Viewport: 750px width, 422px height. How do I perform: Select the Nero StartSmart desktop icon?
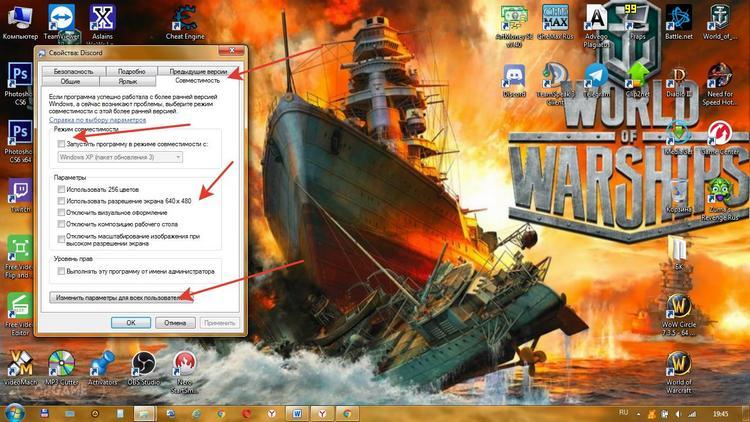(x=184, y=372)
